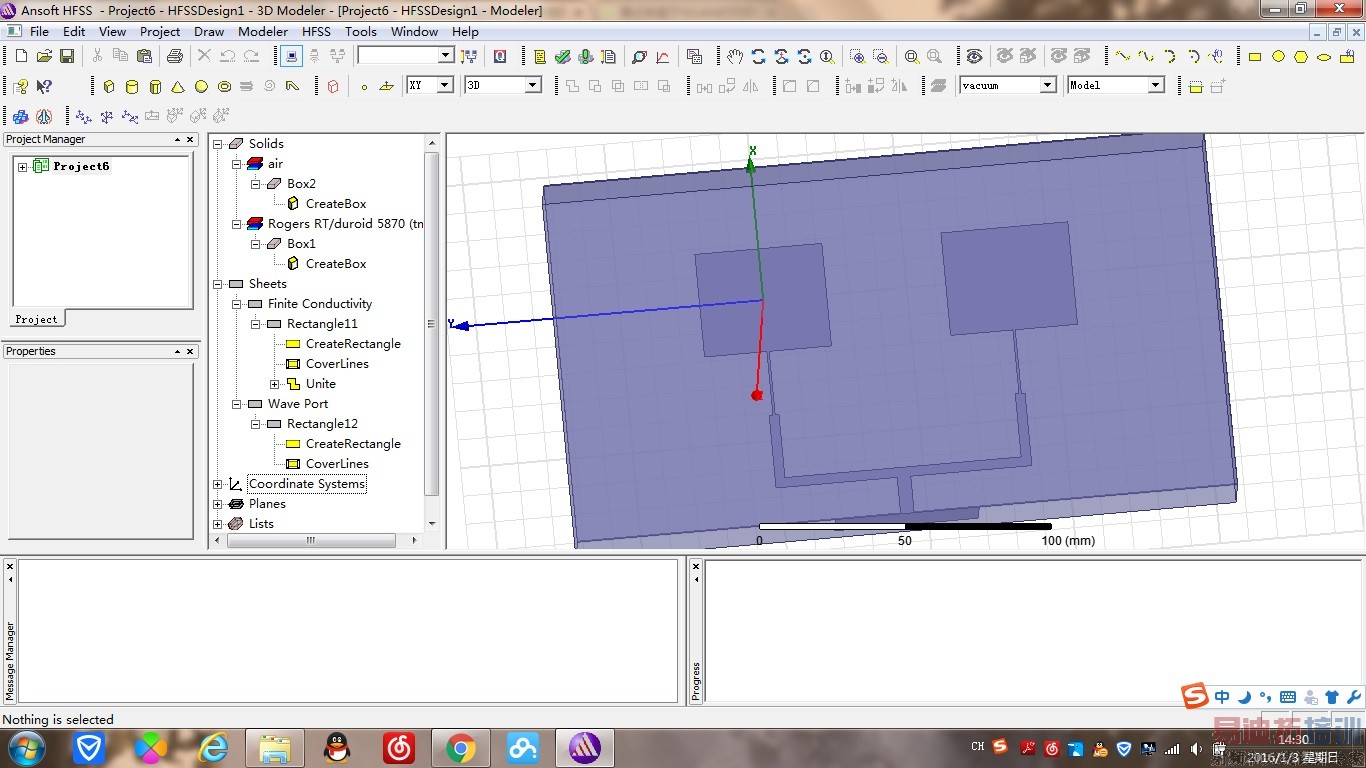Select the Draw Box tool
This screenshot has width=1366, height=768.
[109, 87]
